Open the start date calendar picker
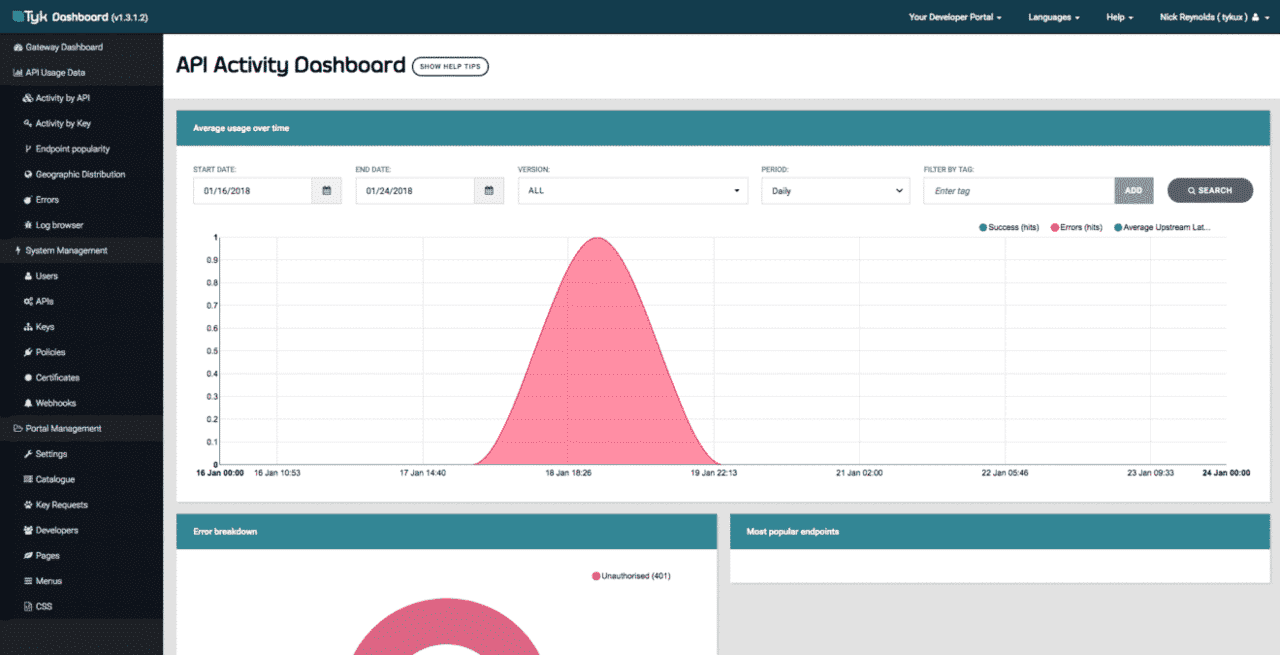This screenshot has width=1280, height=655. coord(326,190)
